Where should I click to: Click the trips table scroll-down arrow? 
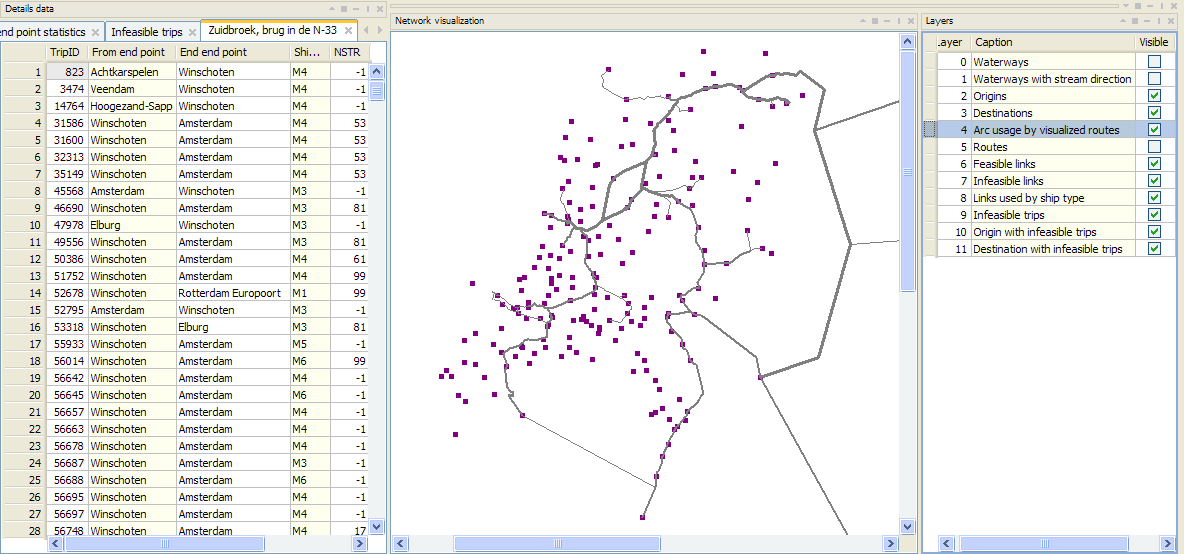(x=377, y=527)
